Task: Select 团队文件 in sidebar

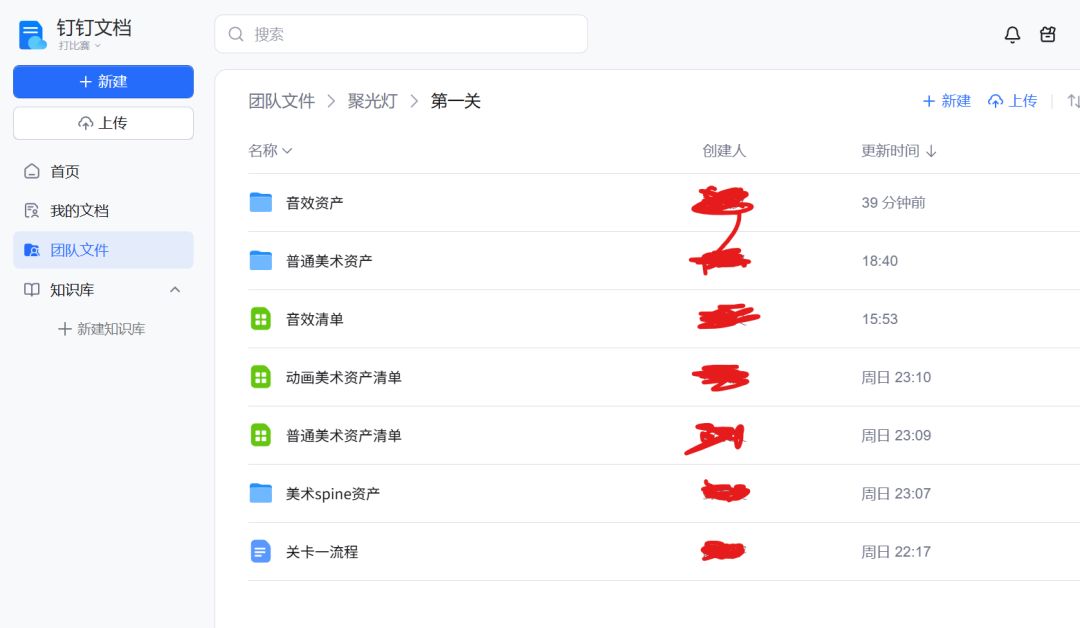Action: 103,250
